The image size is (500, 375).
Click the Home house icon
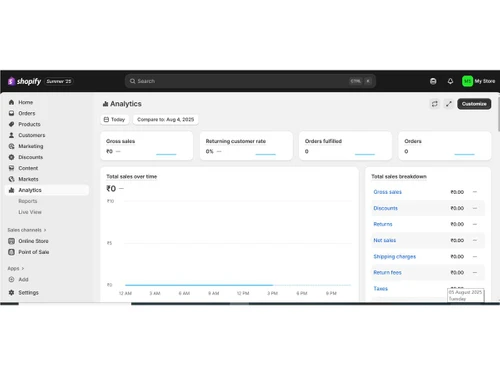11,102
